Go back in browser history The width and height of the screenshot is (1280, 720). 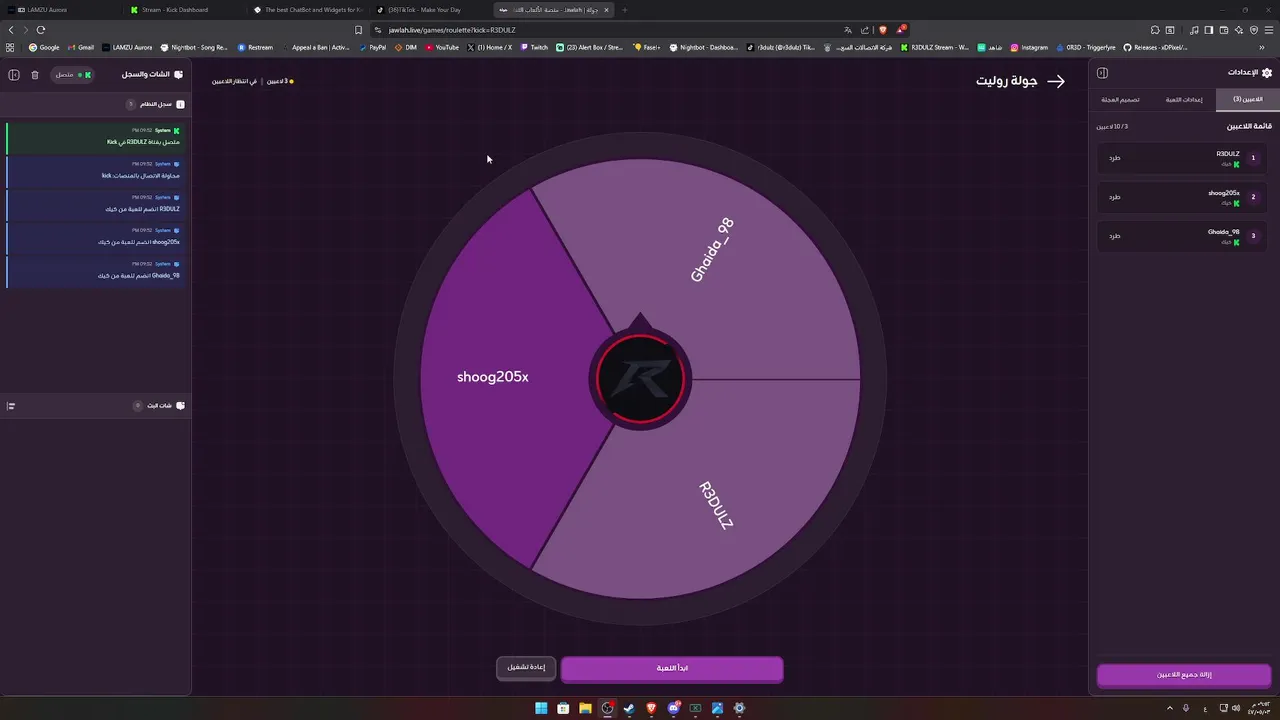(x=11, y=30)
